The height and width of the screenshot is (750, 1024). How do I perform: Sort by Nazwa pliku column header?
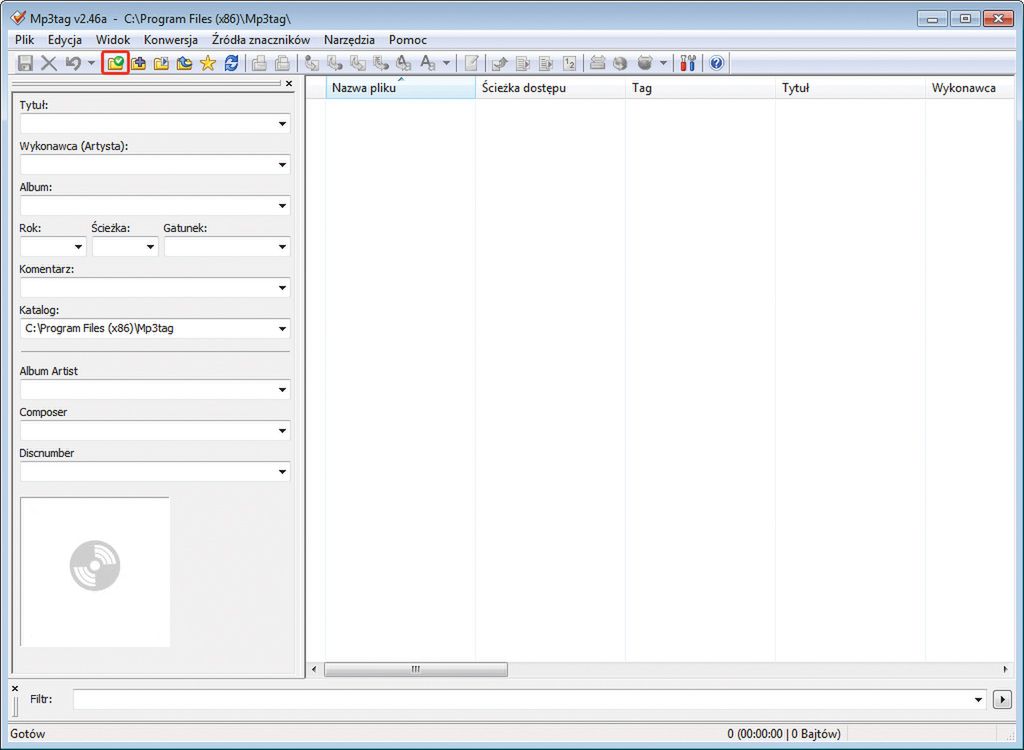(401, 88)
